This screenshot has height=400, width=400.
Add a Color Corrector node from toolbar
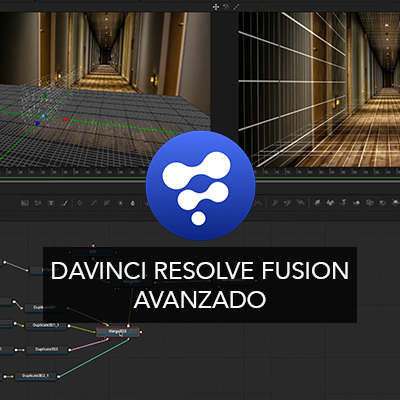pos(80,203)
